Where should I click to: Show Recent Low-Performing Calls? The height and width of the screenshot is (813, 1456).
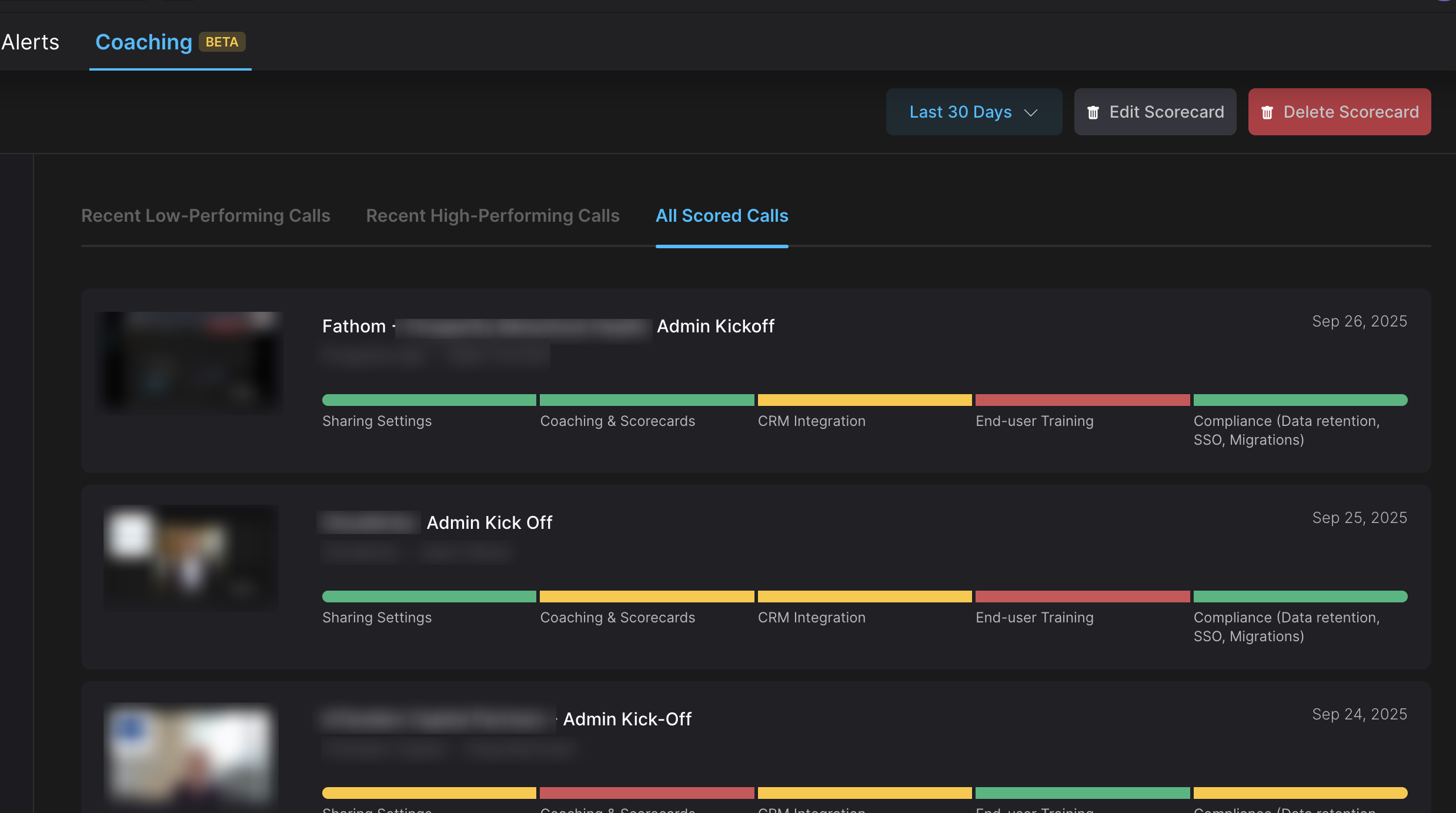tap(205, 216)
